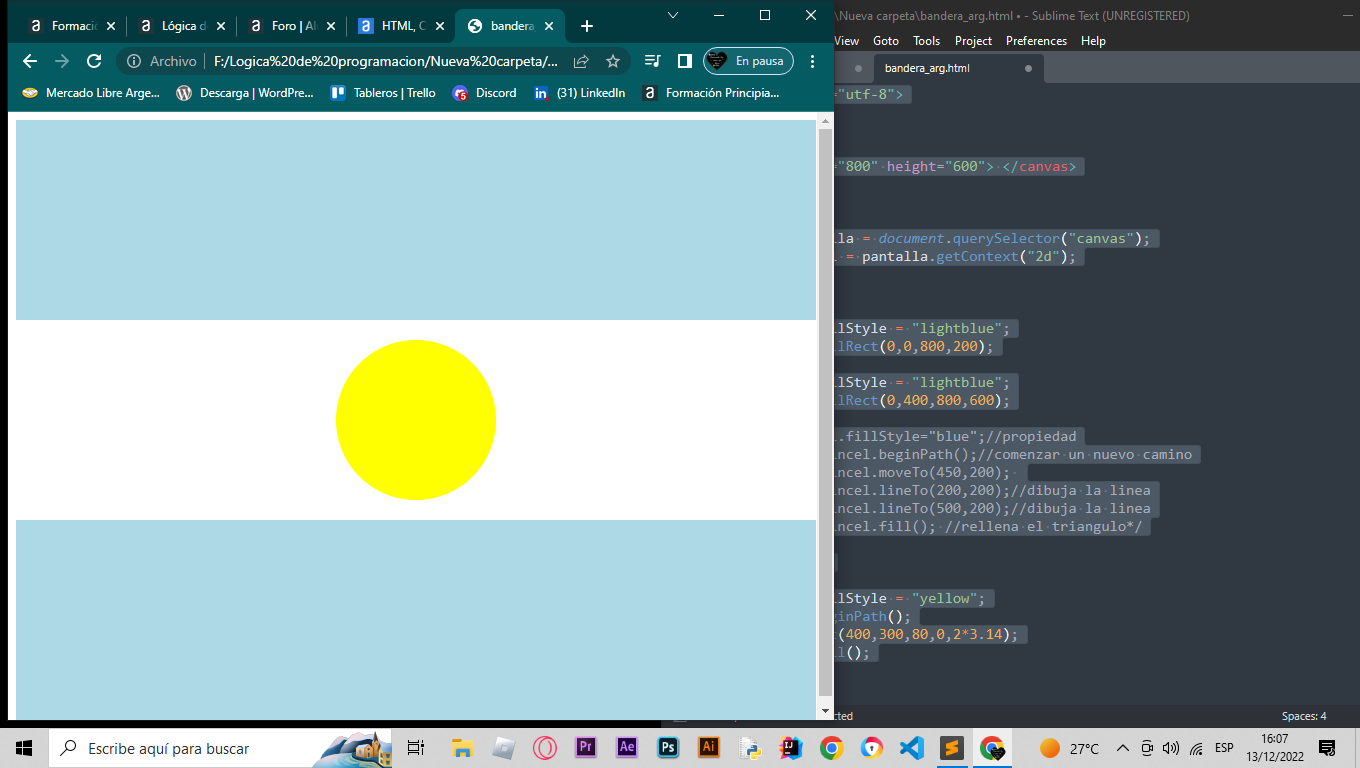The width and height of the screenshot is (1360, 768).
Task: Launch Adobe Photoshop from taskbar
Action: (x=668, y=747)
